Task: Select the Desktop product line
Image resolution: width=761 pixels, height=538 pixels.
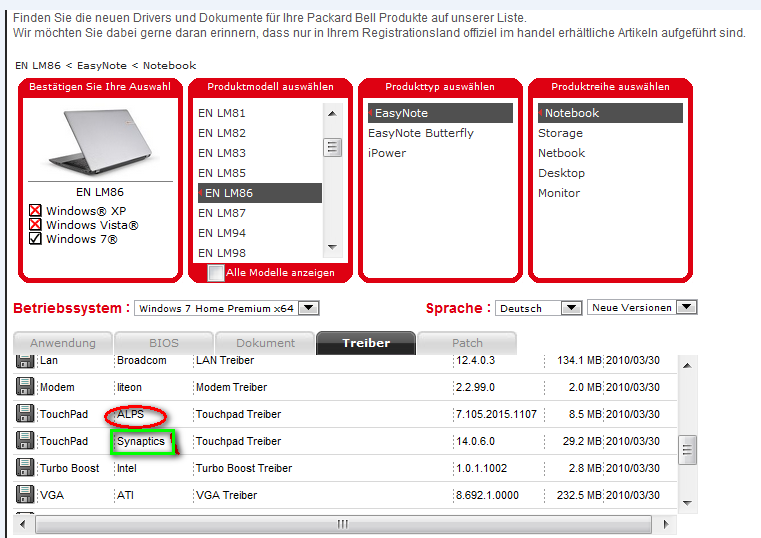Action: pyautogui.click(x=562, y=173)
